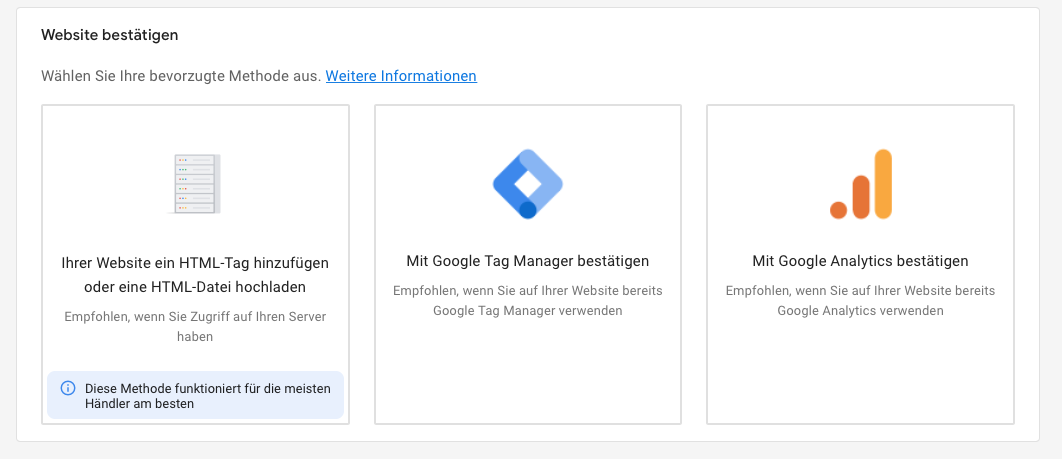Click the server rack icon
Screen dimensions: 1062x459
pyautogui.click(x=195, y=184)
